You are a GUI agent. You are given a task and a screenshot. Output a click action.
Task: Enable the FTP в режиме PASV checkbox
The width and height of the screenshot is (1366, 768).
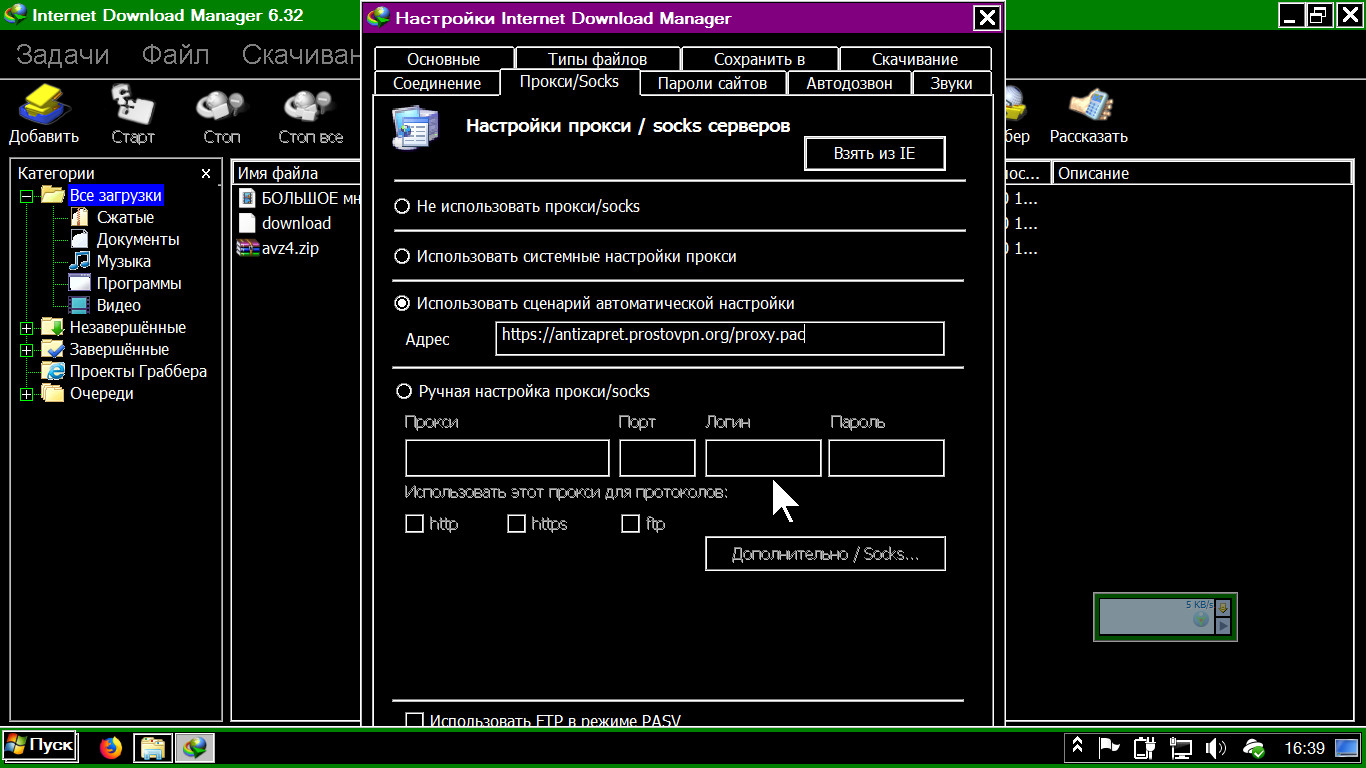(414, 720)
